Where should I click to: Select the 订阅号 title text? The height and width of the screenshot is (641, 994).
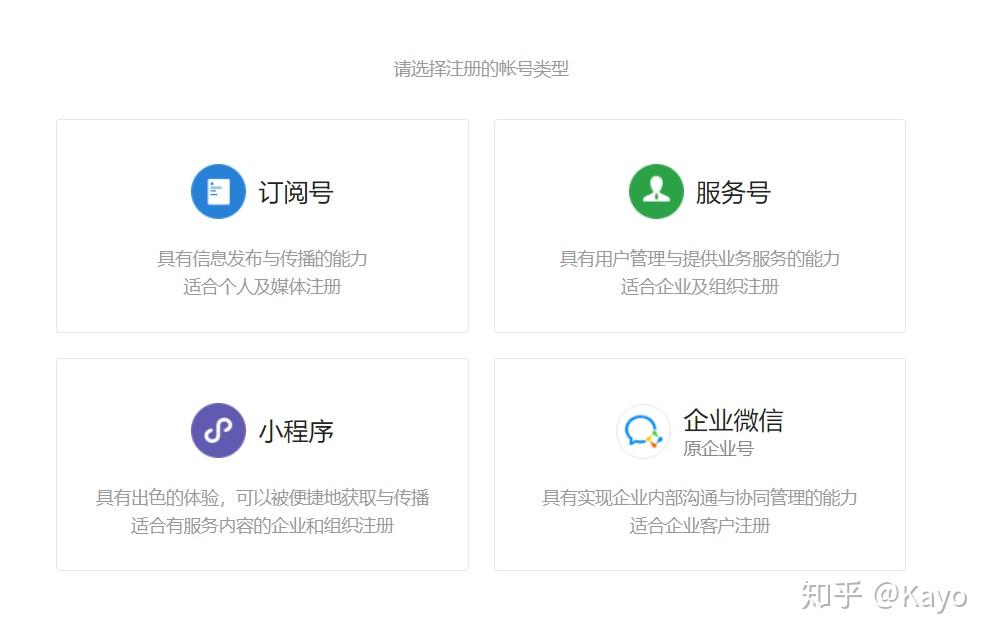(296, 193)
